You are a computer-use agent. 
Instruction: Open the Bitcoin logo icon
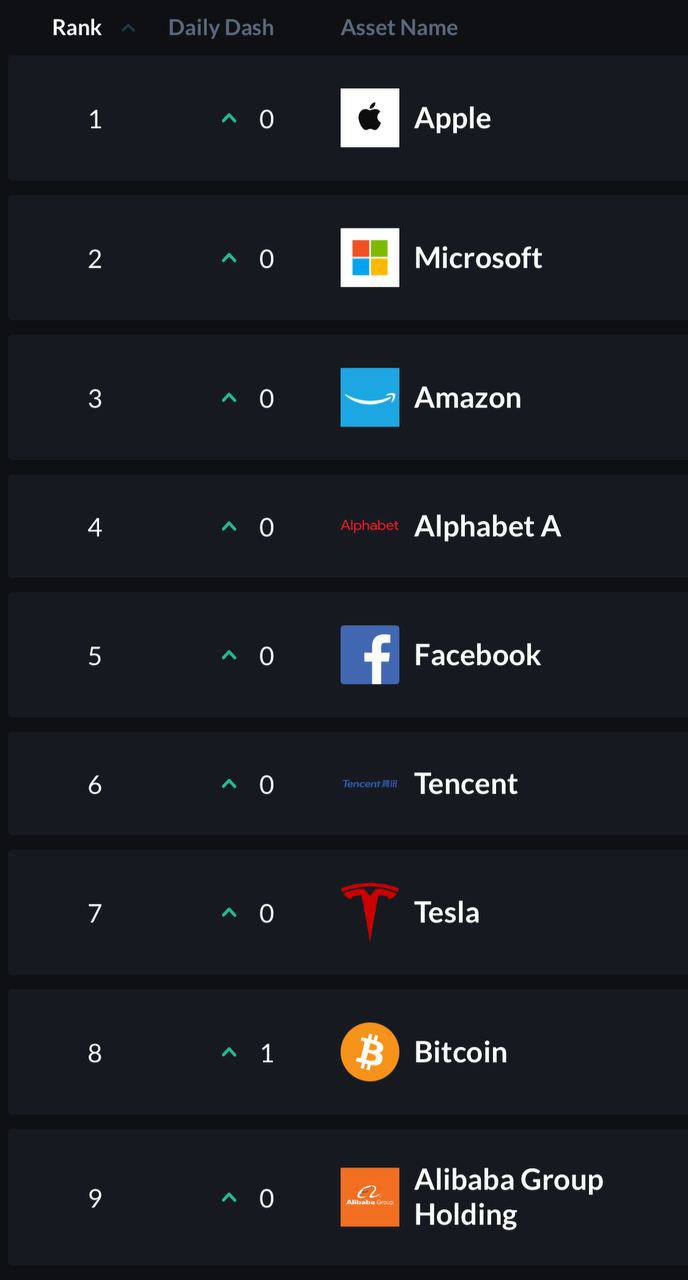click(370, 1052)
